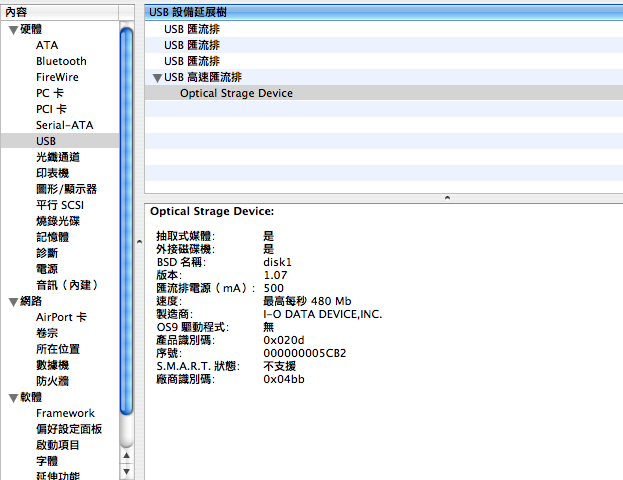
Task: Select ATA in the sidebar
Action: coord(47,45)
